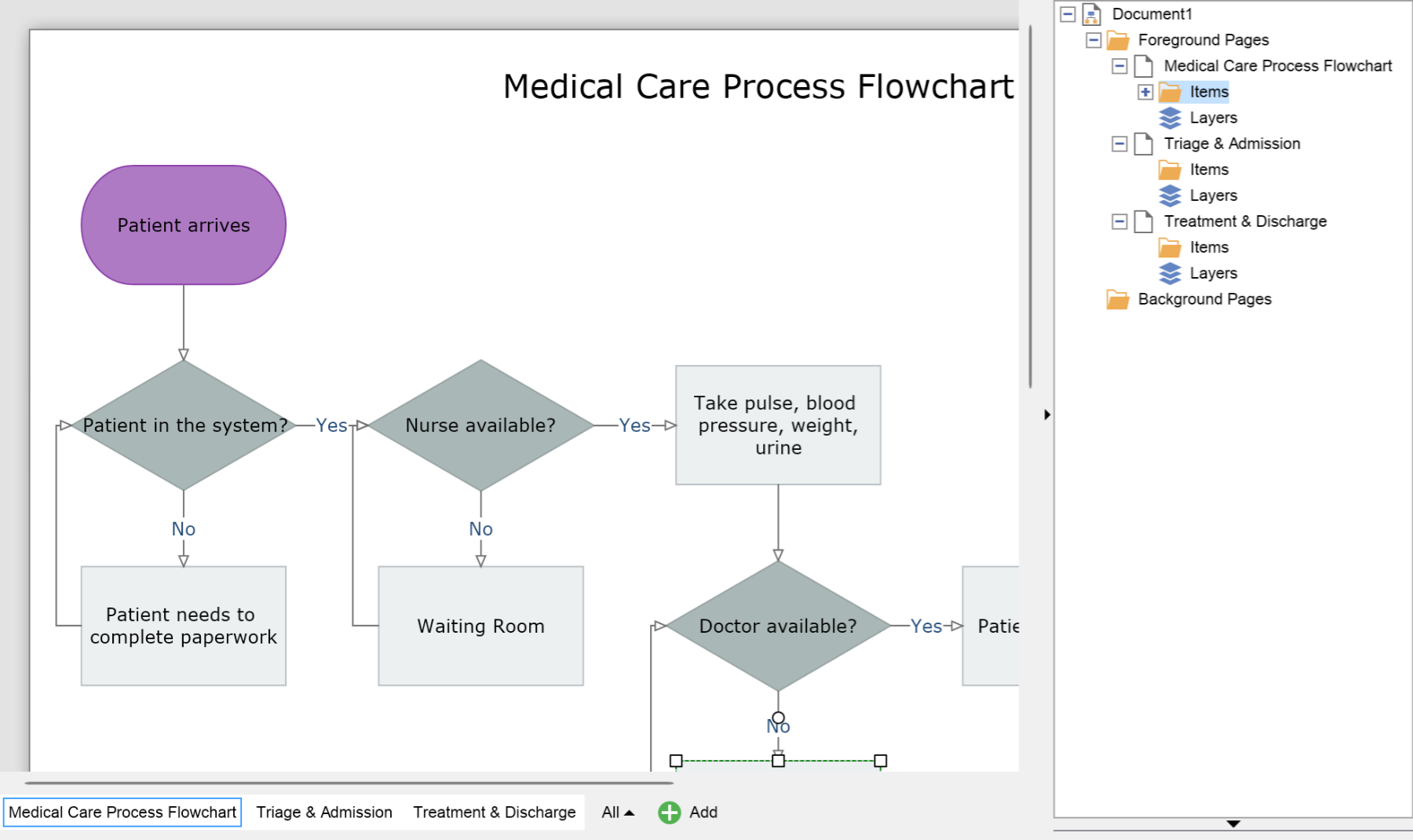
Task: Collapse the Document1 root node
Action: tap(1068, 14)
